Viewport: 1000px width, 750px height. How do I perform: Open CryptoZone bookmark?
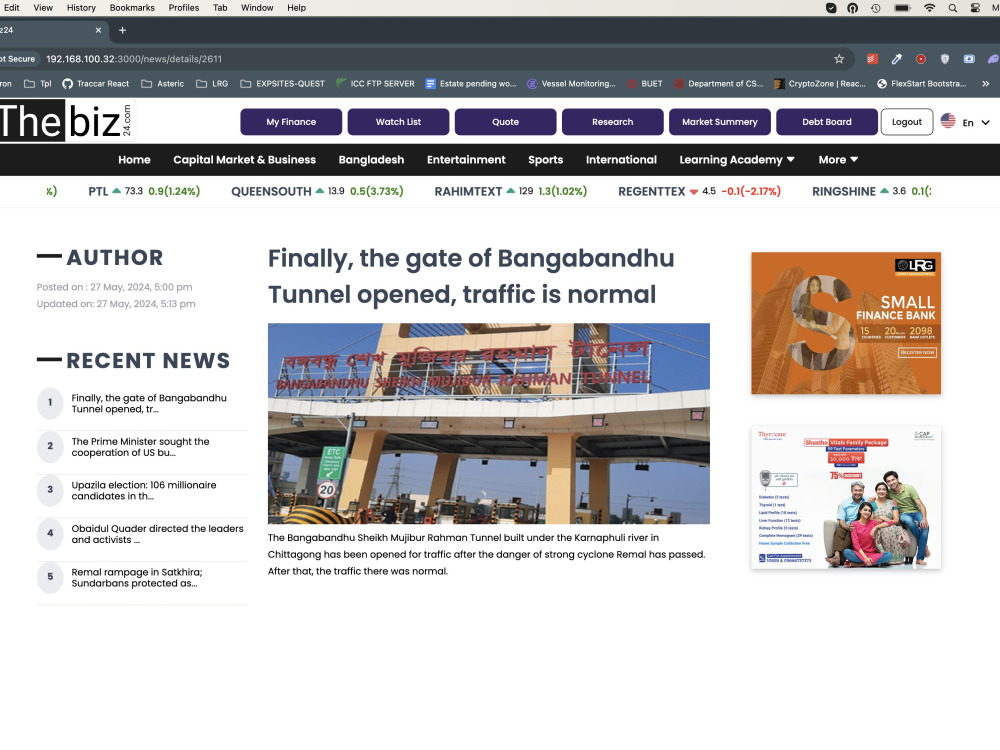[820, 84]
